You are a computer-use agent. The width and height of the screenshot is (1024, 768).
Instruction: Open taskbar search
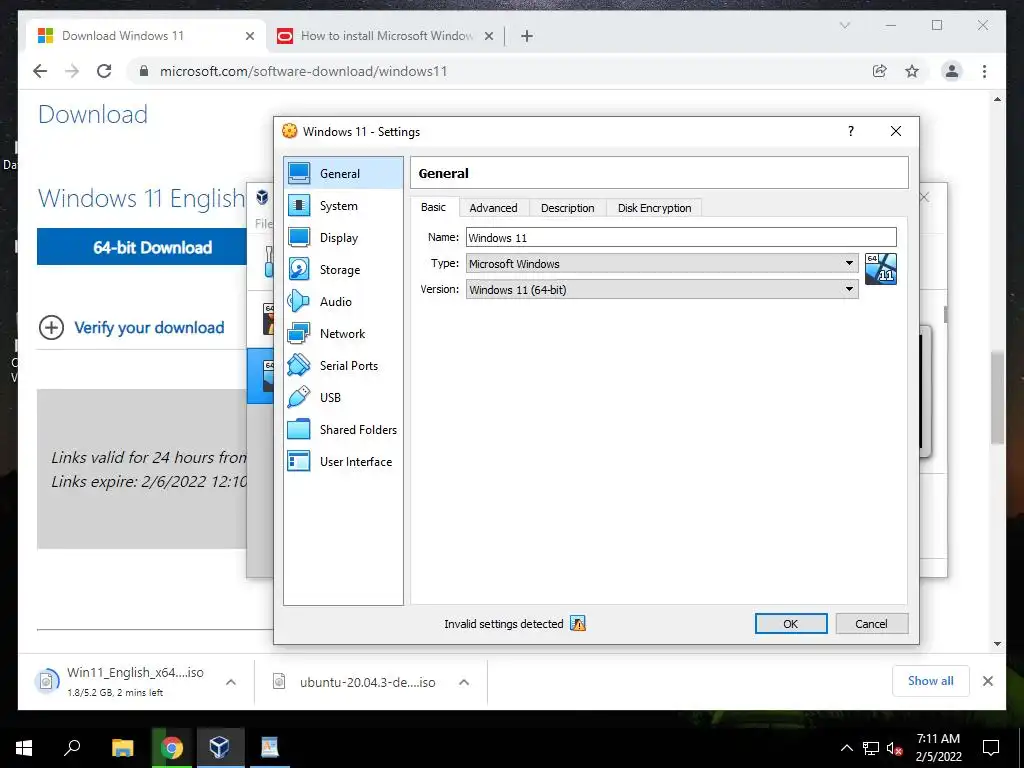72,747
